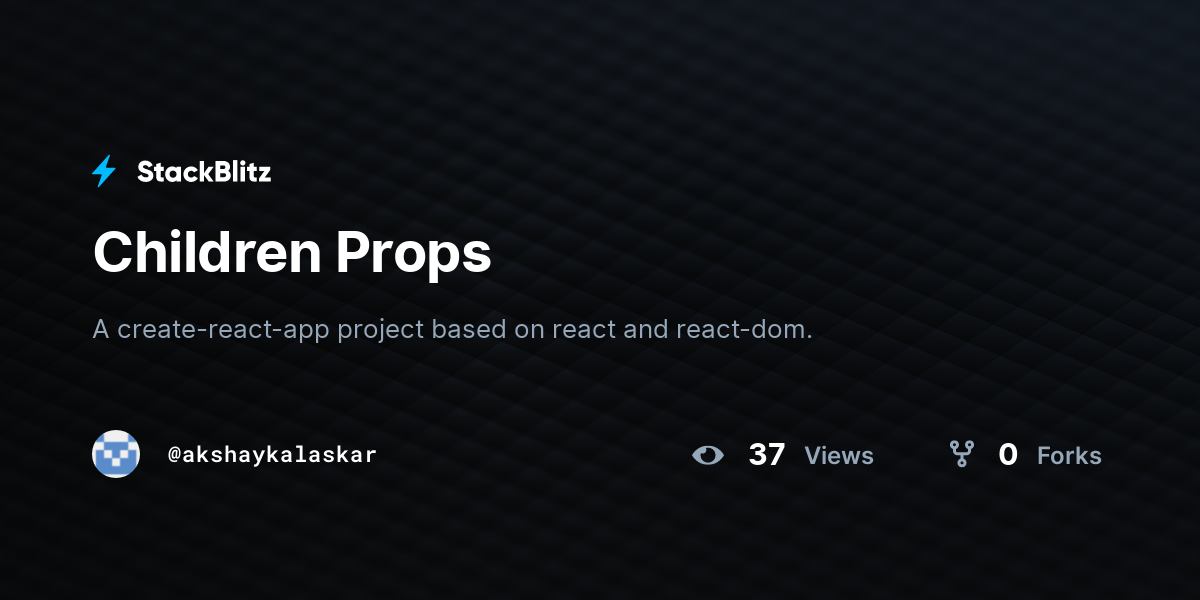Click the word project in the description

pos(381,331)
